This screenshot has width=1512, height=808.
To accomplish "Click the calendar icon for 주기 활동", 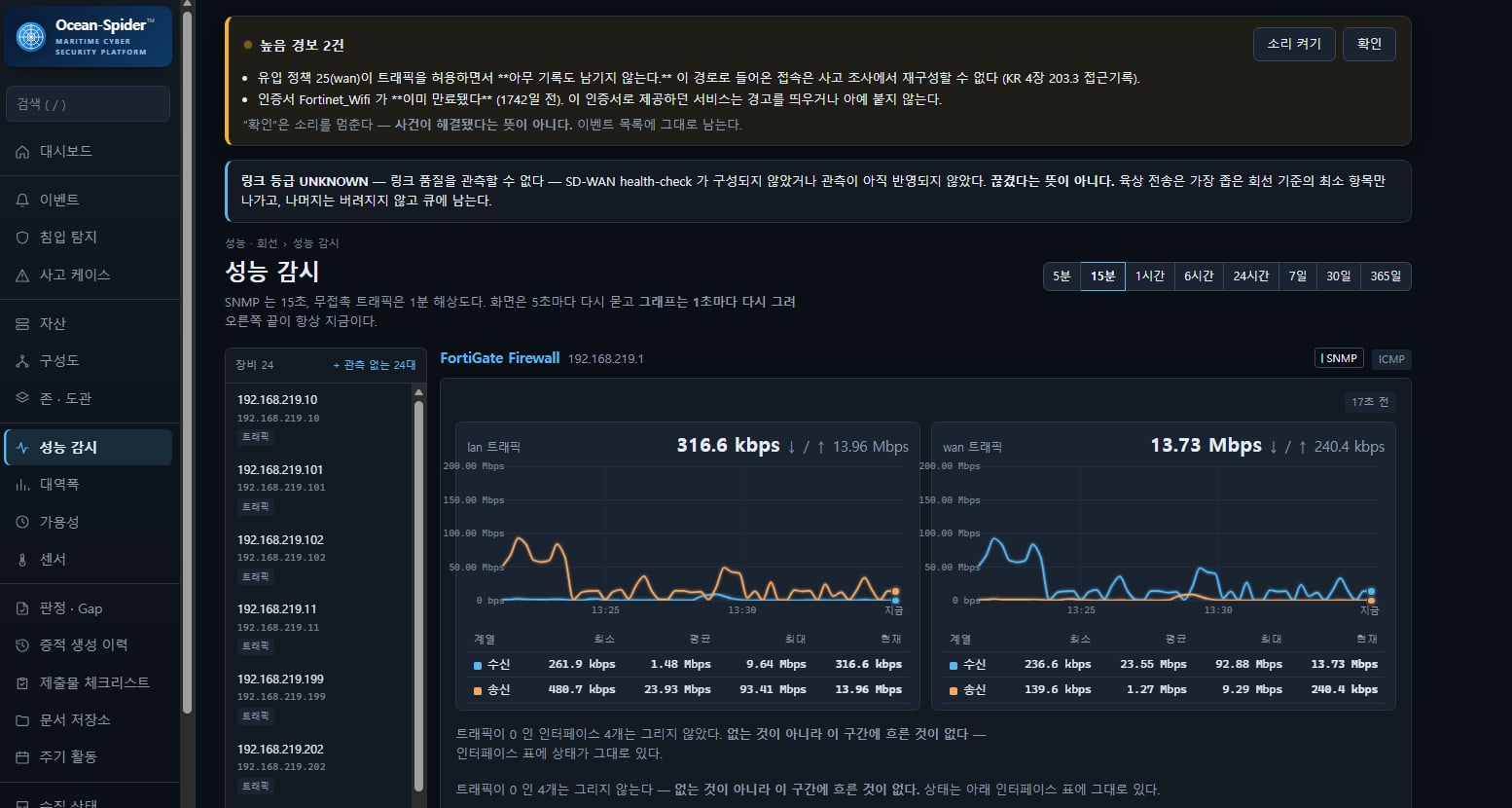I will pyautogui.click(x=22, y=757).
